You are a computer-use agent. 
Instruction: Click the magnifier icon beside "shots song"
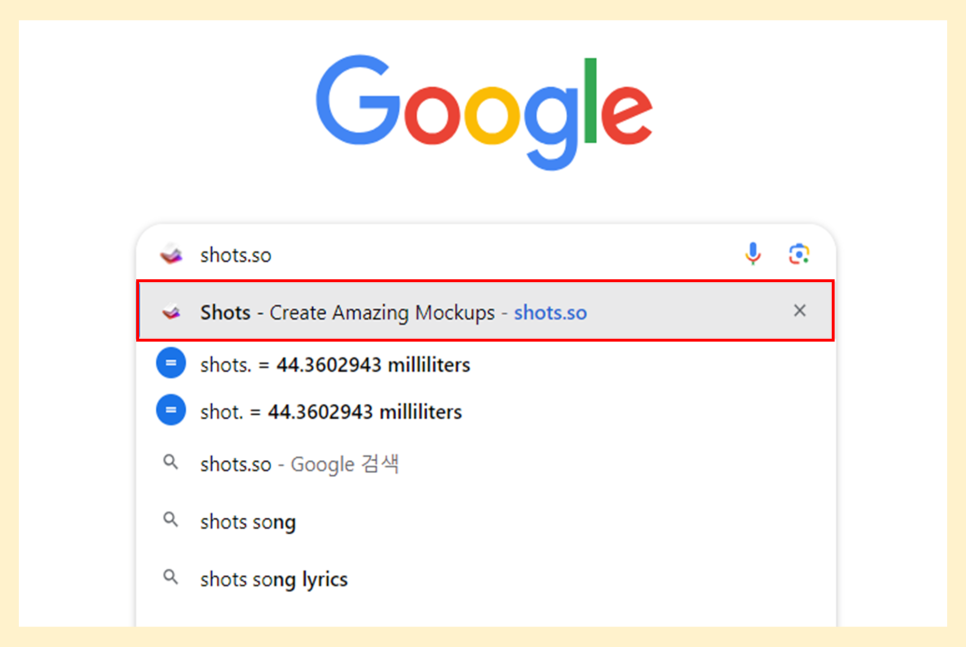click(171, 520)
